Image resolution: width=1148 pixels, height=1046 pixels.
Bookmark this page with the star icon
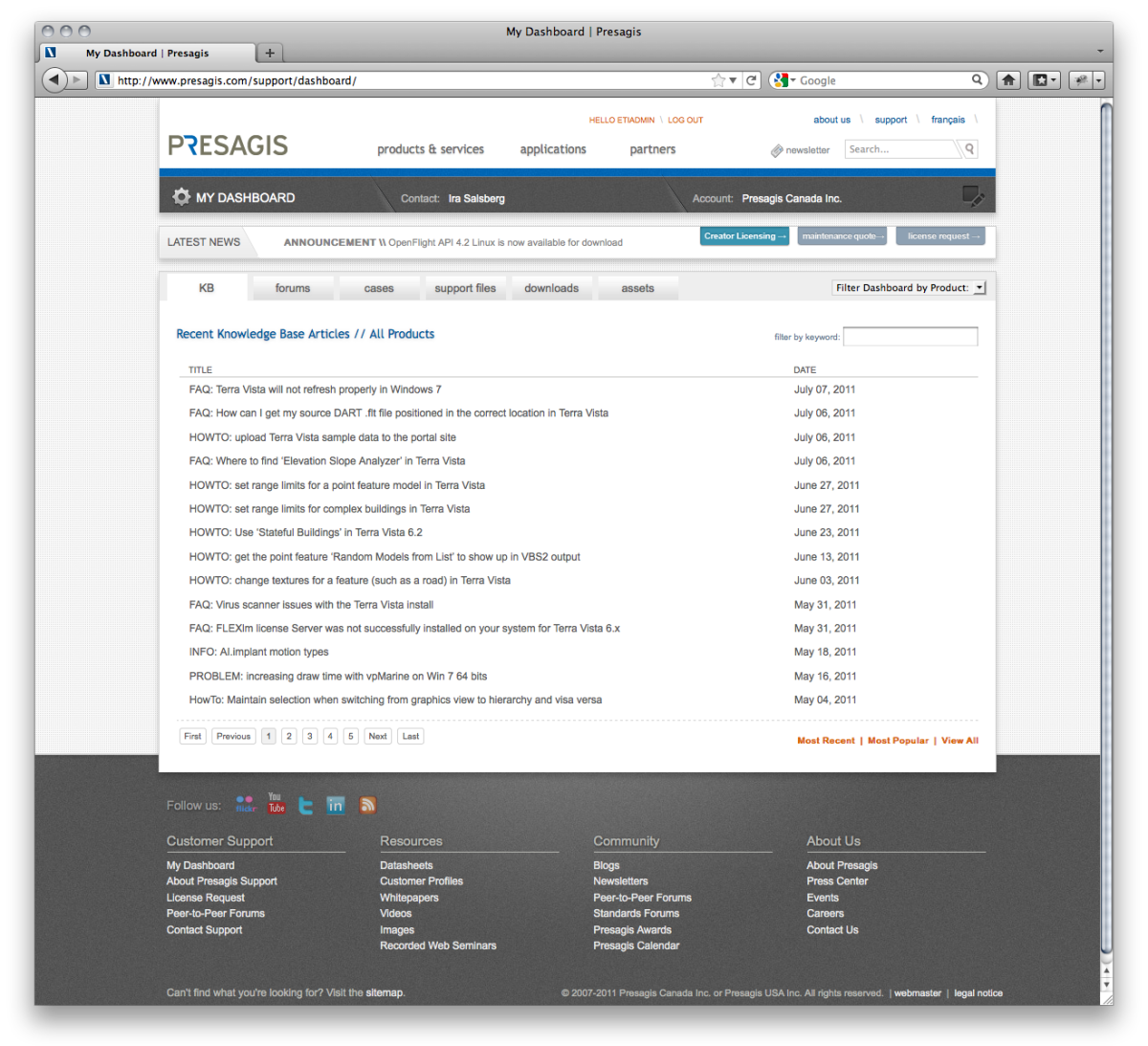(718, 80)
